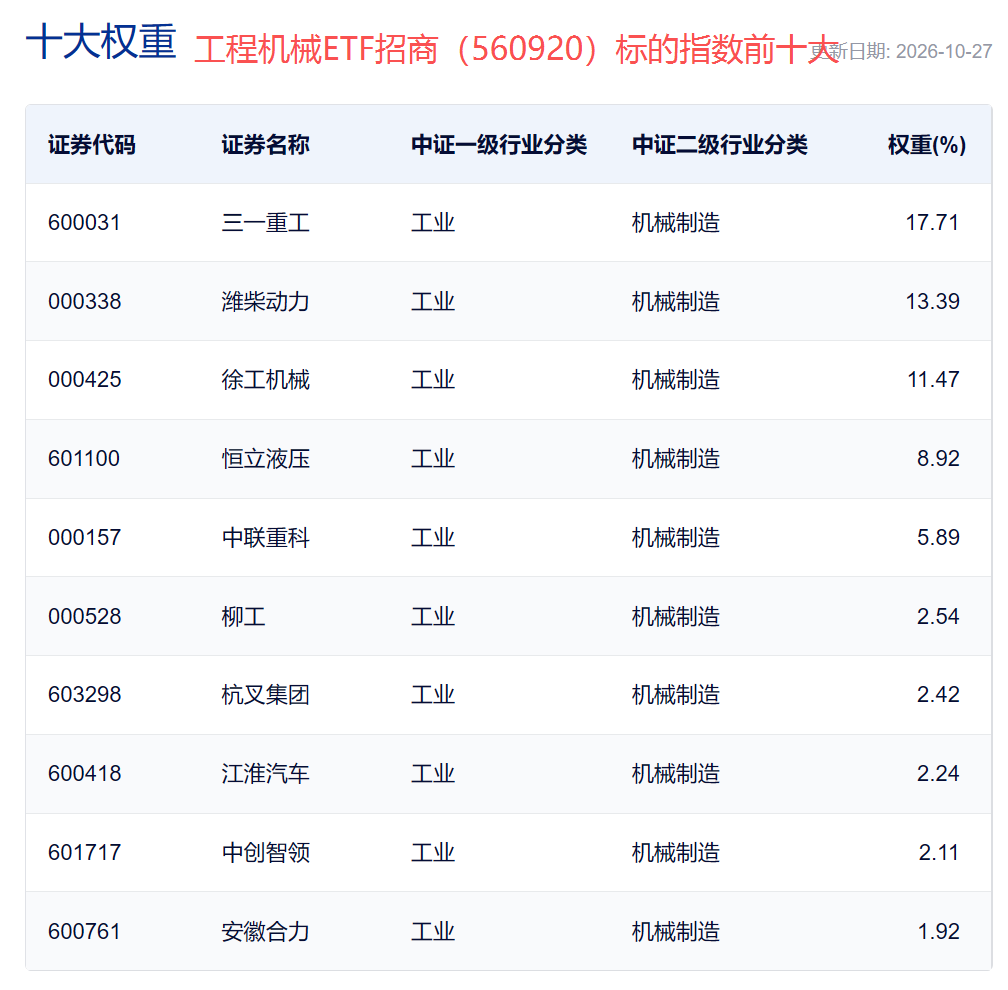Image resolution: width=1008 pixels, height=990 pixels.
Task: Click the 证券名称 column header
Action: 266,145
